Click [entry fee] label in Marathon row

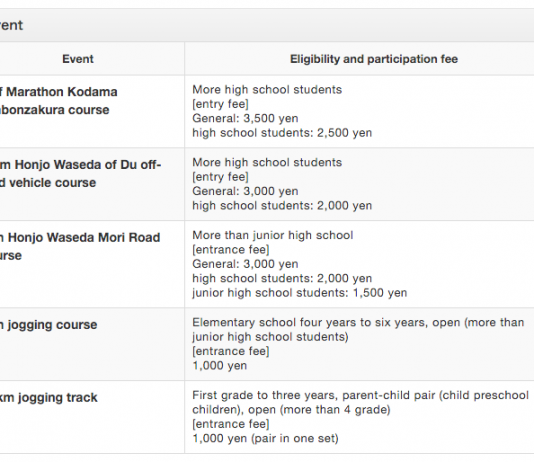(220, 104)
